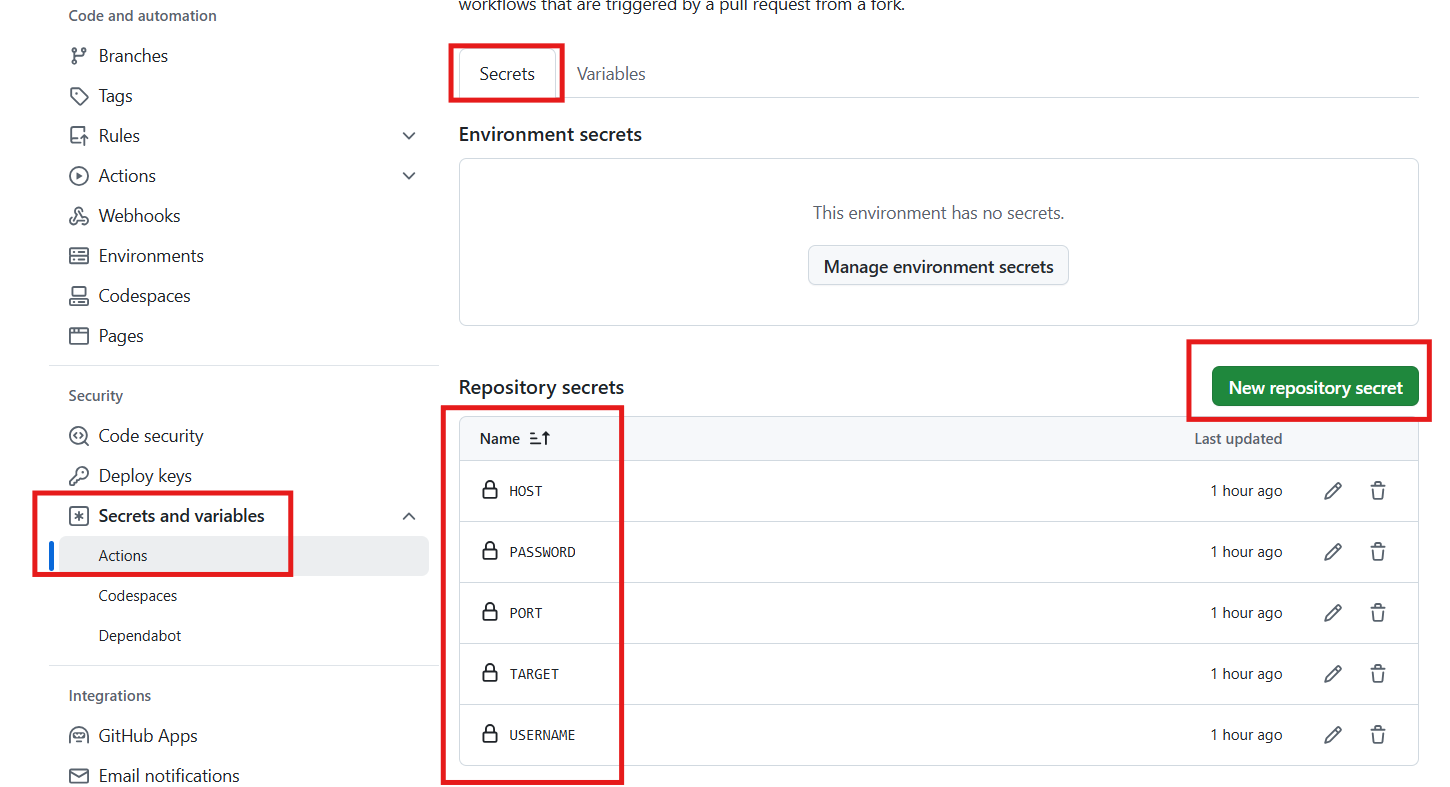Viewport: 1450px width, 787px height.
Task: Click the Branches git-branch icon
Action: coord(79,56)
